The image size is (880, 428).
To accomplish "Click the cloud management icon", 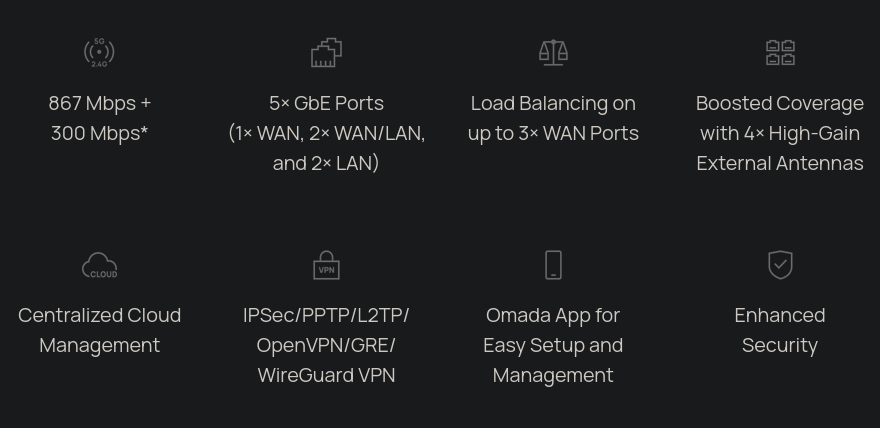I will (99, 265).
